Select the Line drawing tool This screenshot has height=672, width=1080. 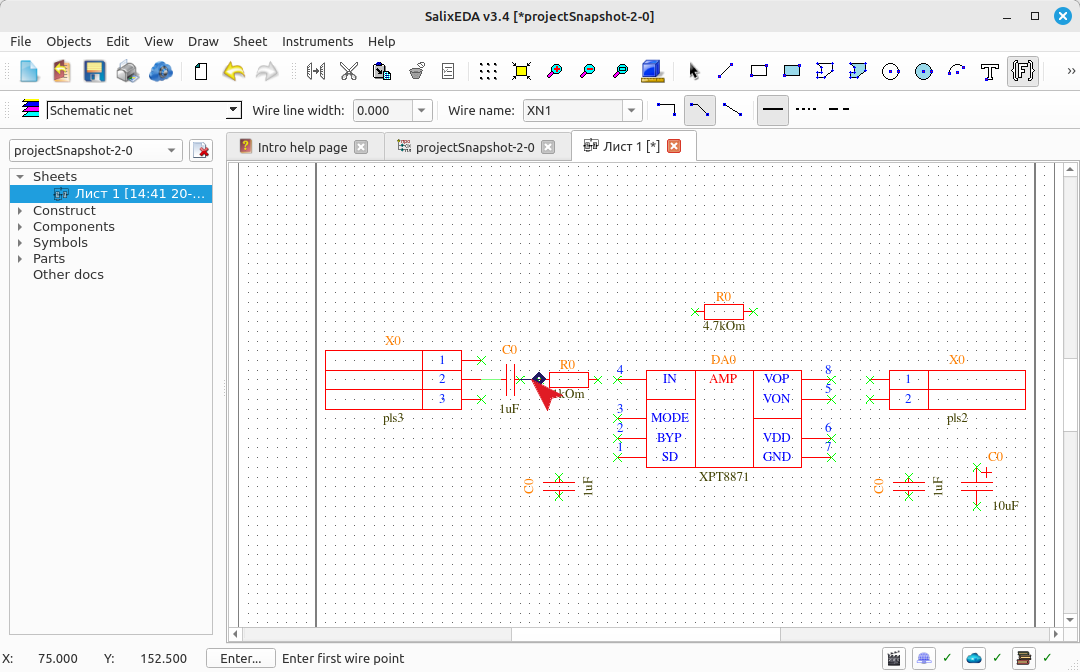pos(725,72)
